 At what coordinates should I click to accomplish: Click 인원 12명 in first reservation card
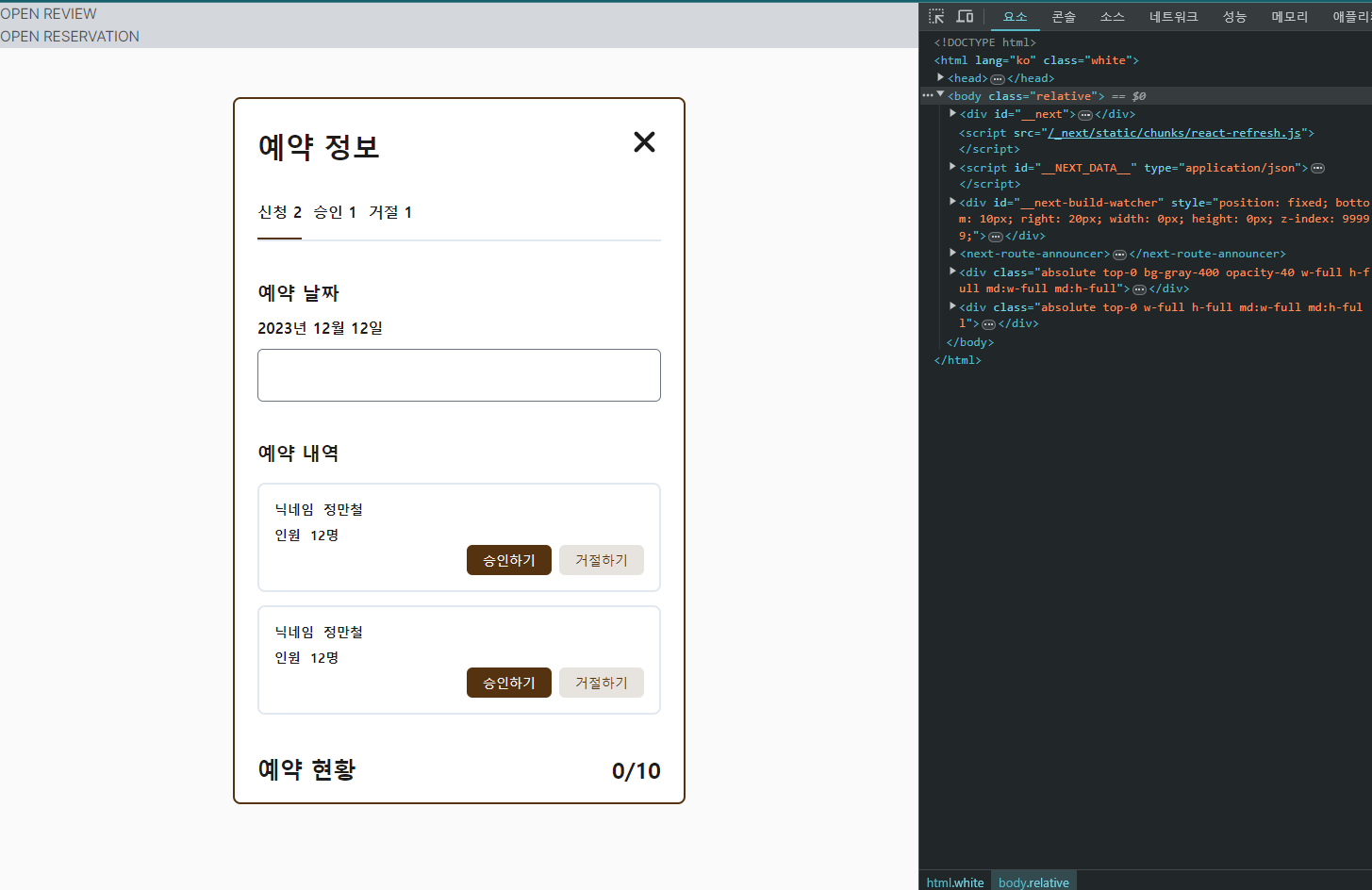click(x=306, y=535)
